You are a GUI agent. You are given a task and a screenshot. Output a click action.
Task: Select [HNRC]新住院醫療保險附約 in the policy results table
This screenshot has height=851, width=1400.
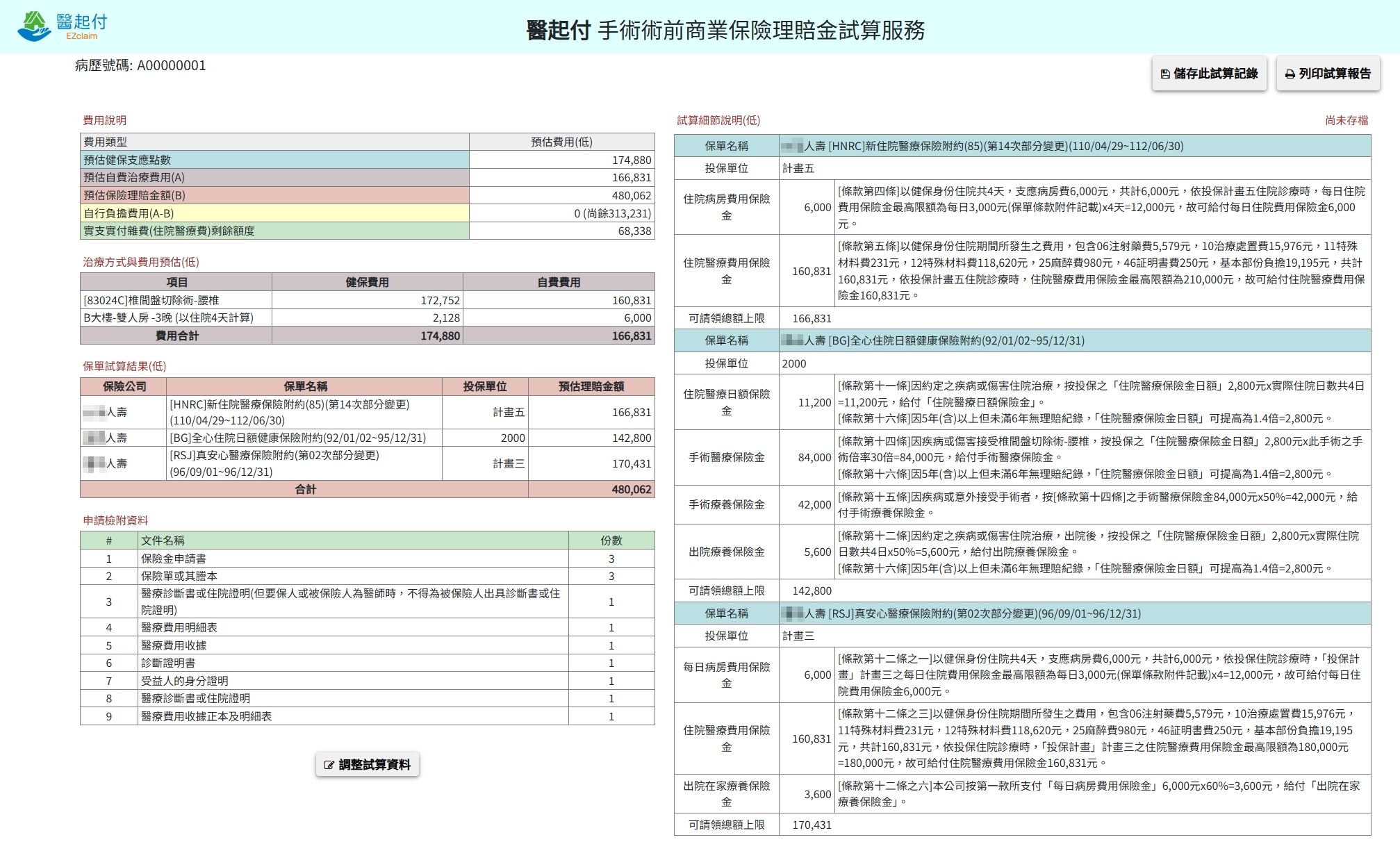[x=304, y=413]
